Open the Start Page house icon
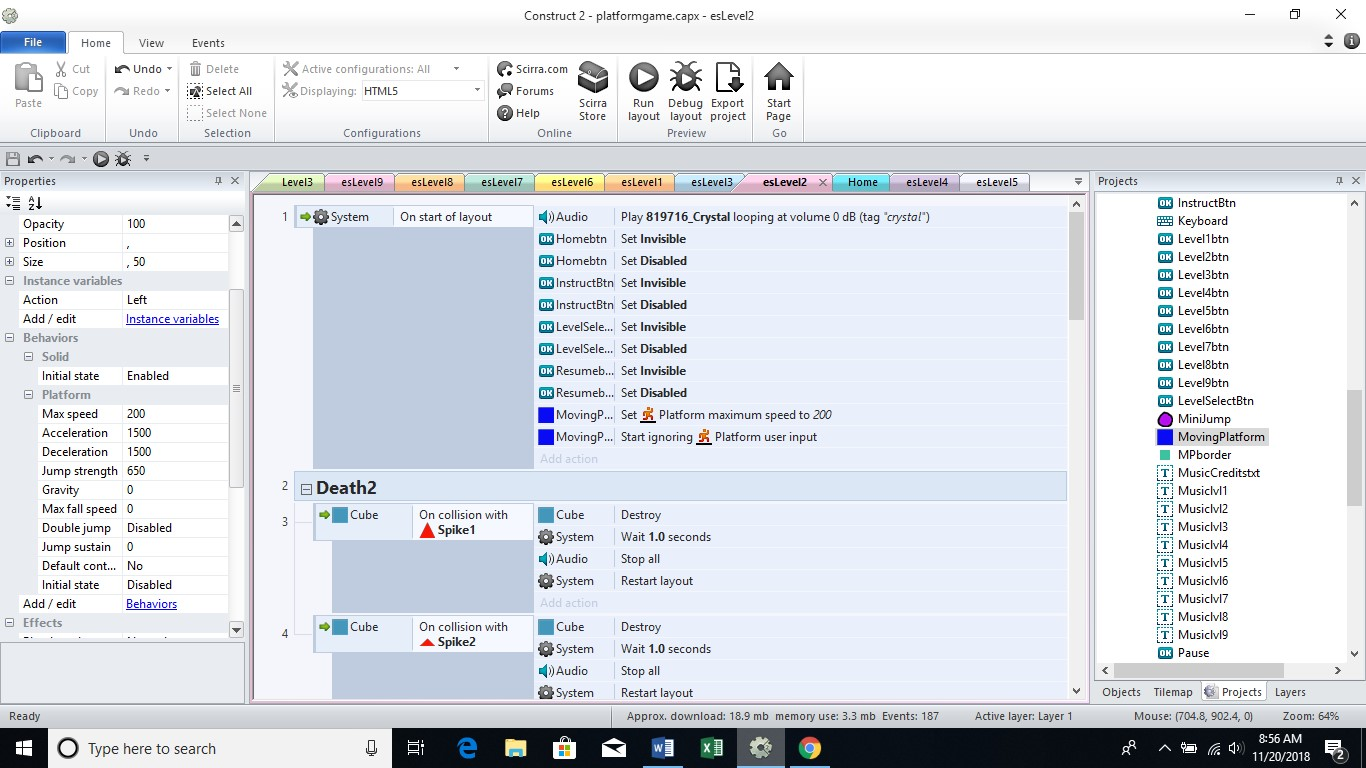This screenshot has height=768, width=1366. tap(778, 91)
